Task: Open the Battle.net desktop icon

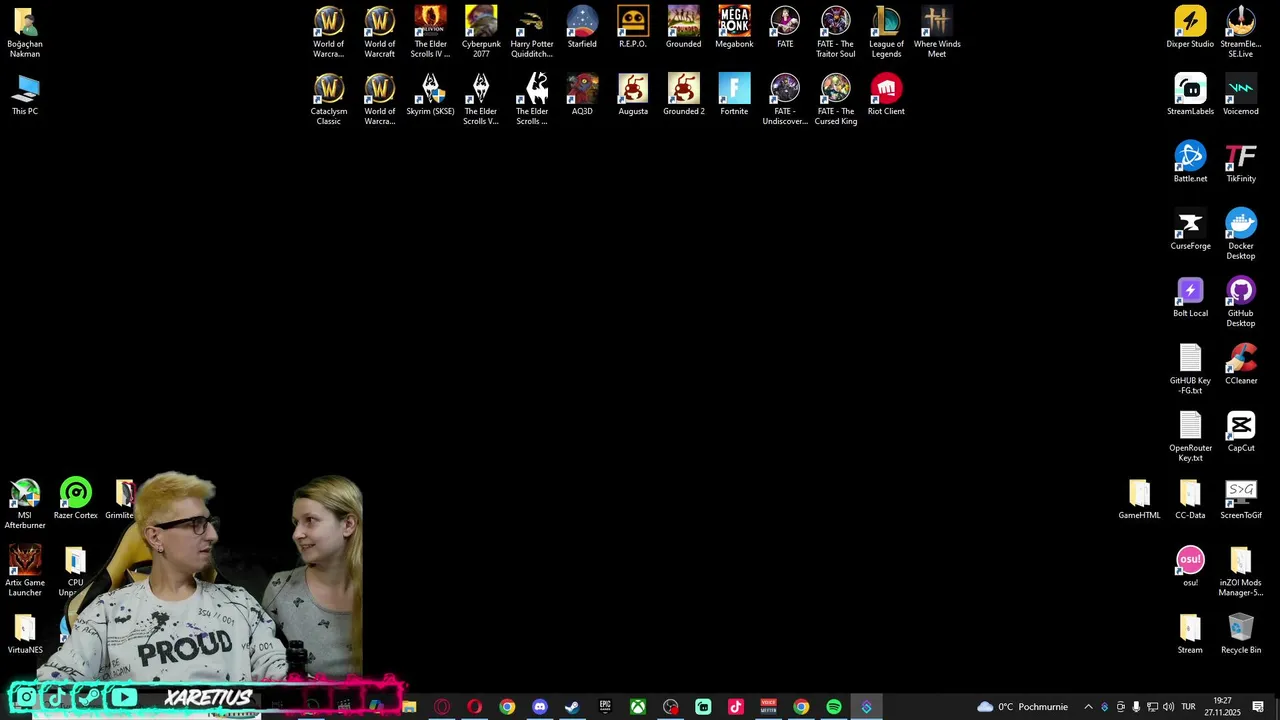Action: tap(1190, 161)
